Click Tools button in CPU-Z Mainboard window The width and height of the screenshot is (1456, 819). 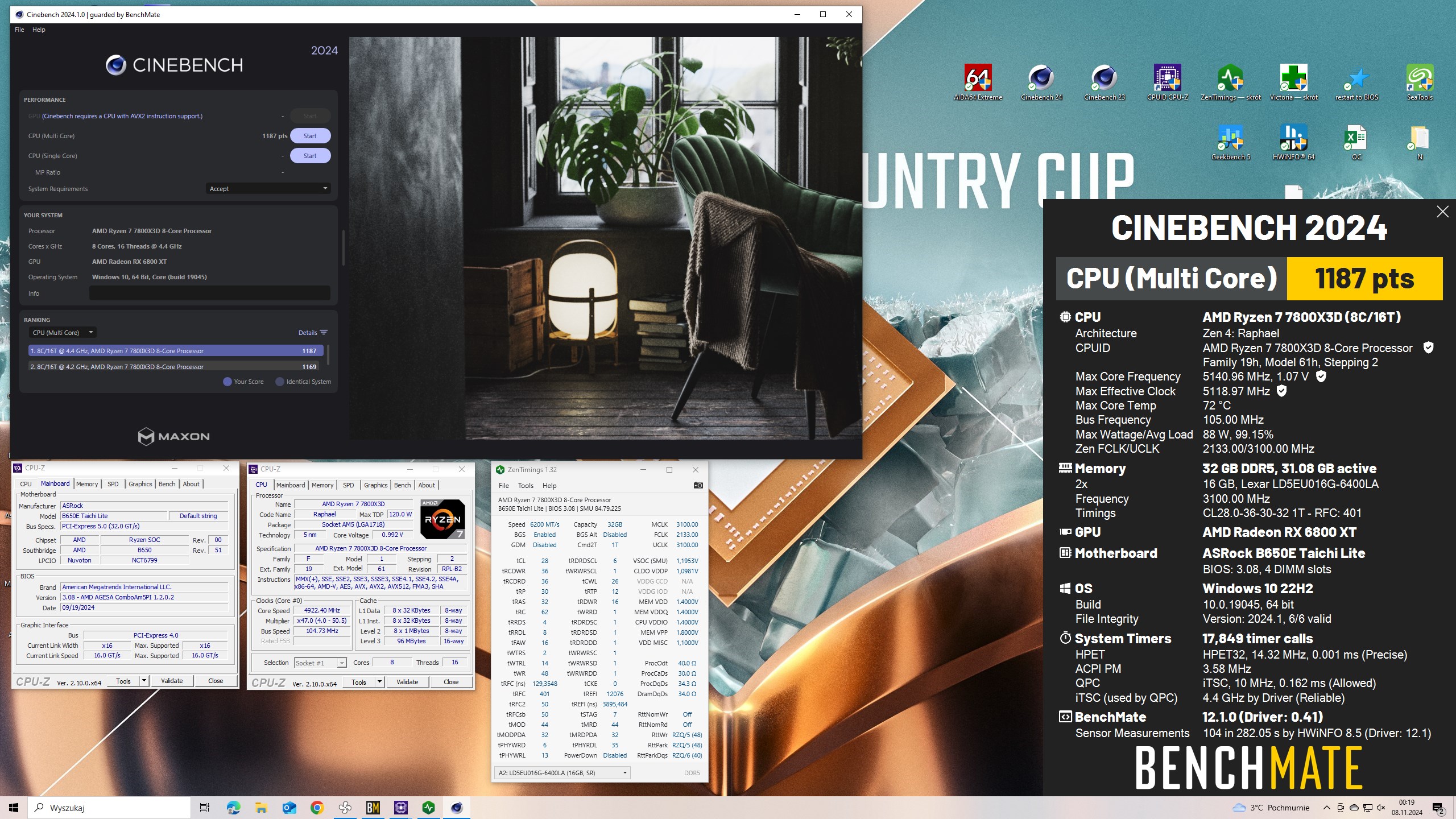[123, 681]
